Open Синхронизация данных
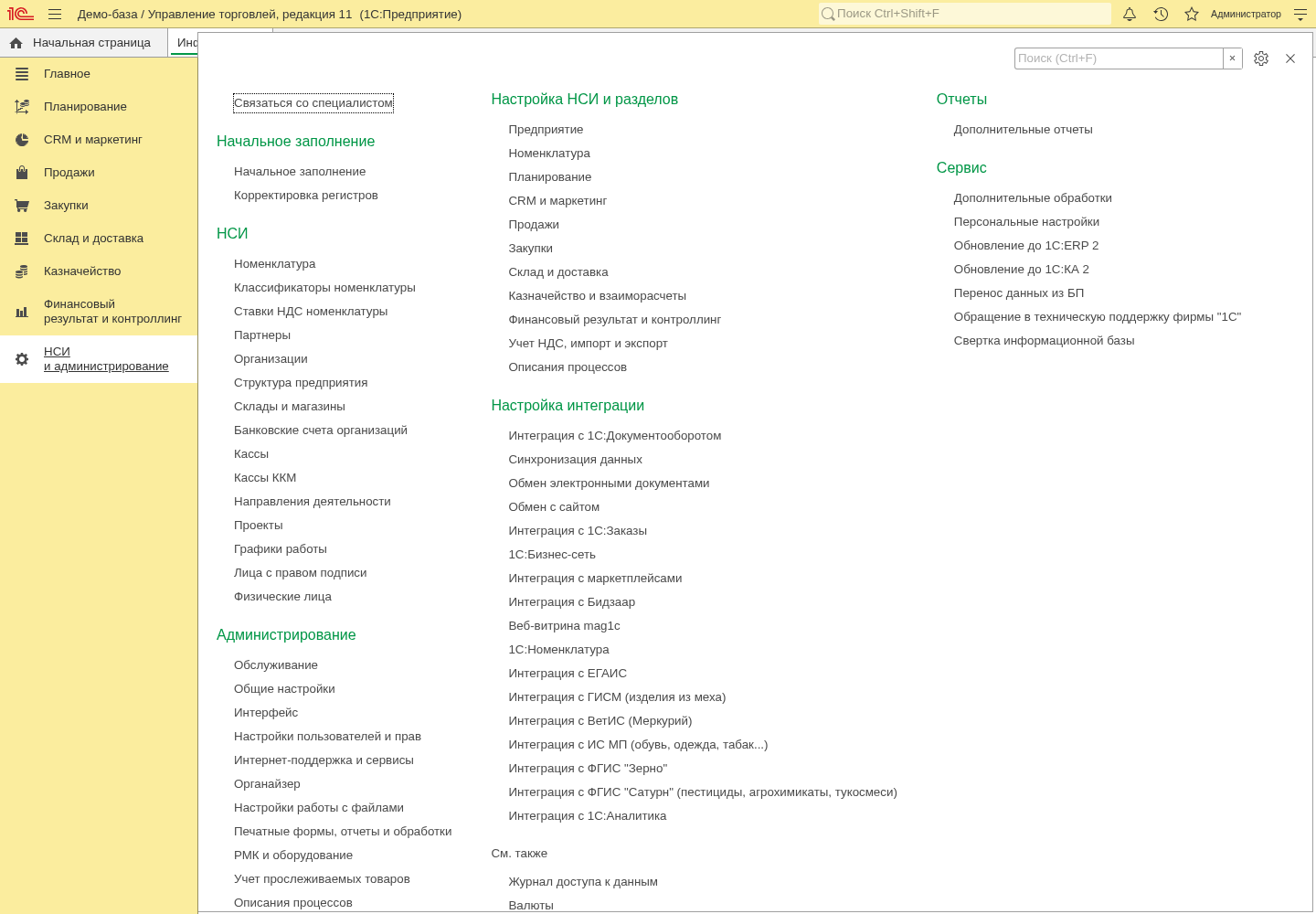Image resolution: width=1316 pixels, height=914 pixels. pos(576,460)
